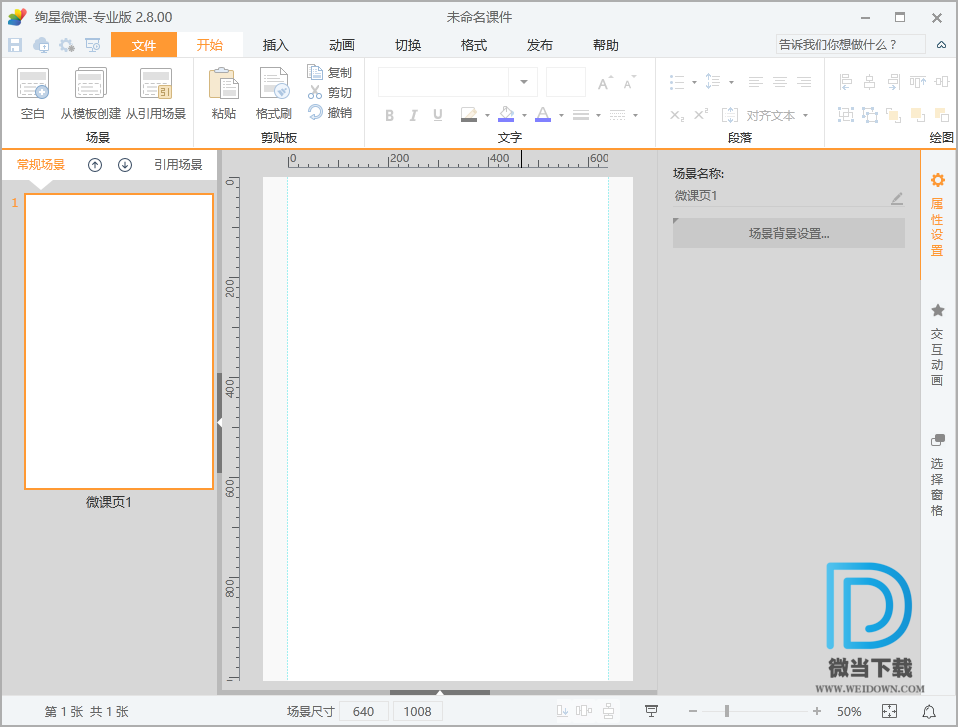Move scene down arrow button
Image resolution: width=958 pixels, height=727 pixels.
pos(125,165)
